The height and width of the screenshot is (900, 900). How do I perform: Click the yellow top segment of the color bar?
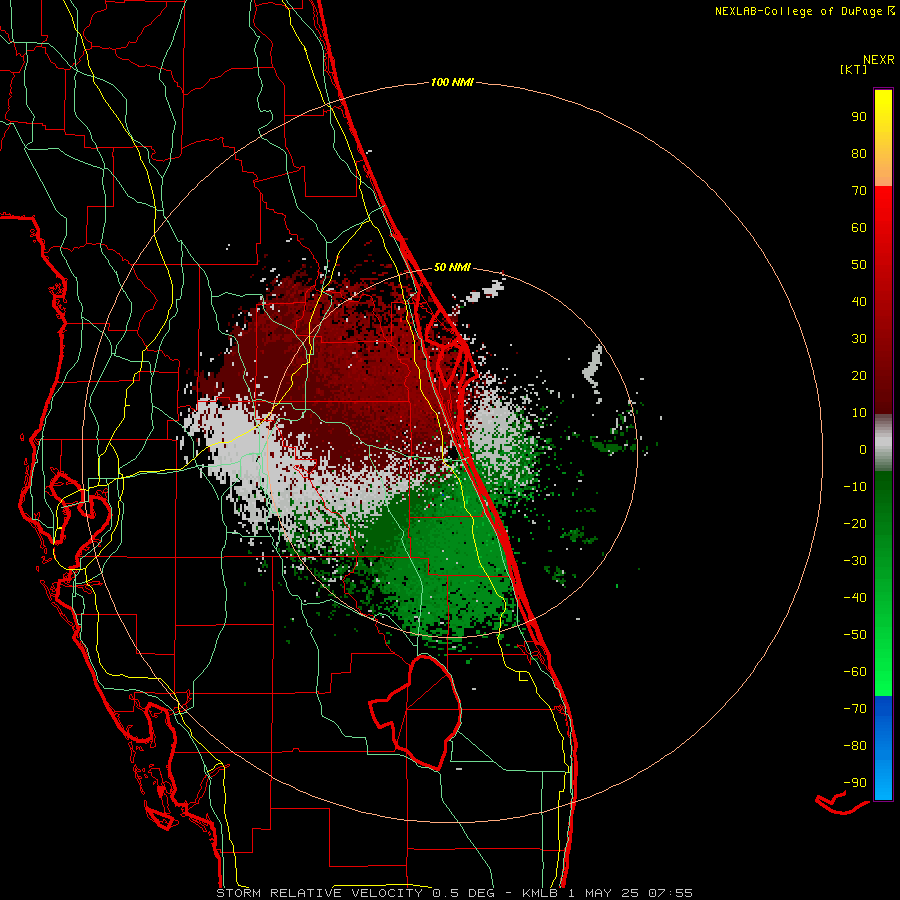point(883,138)
